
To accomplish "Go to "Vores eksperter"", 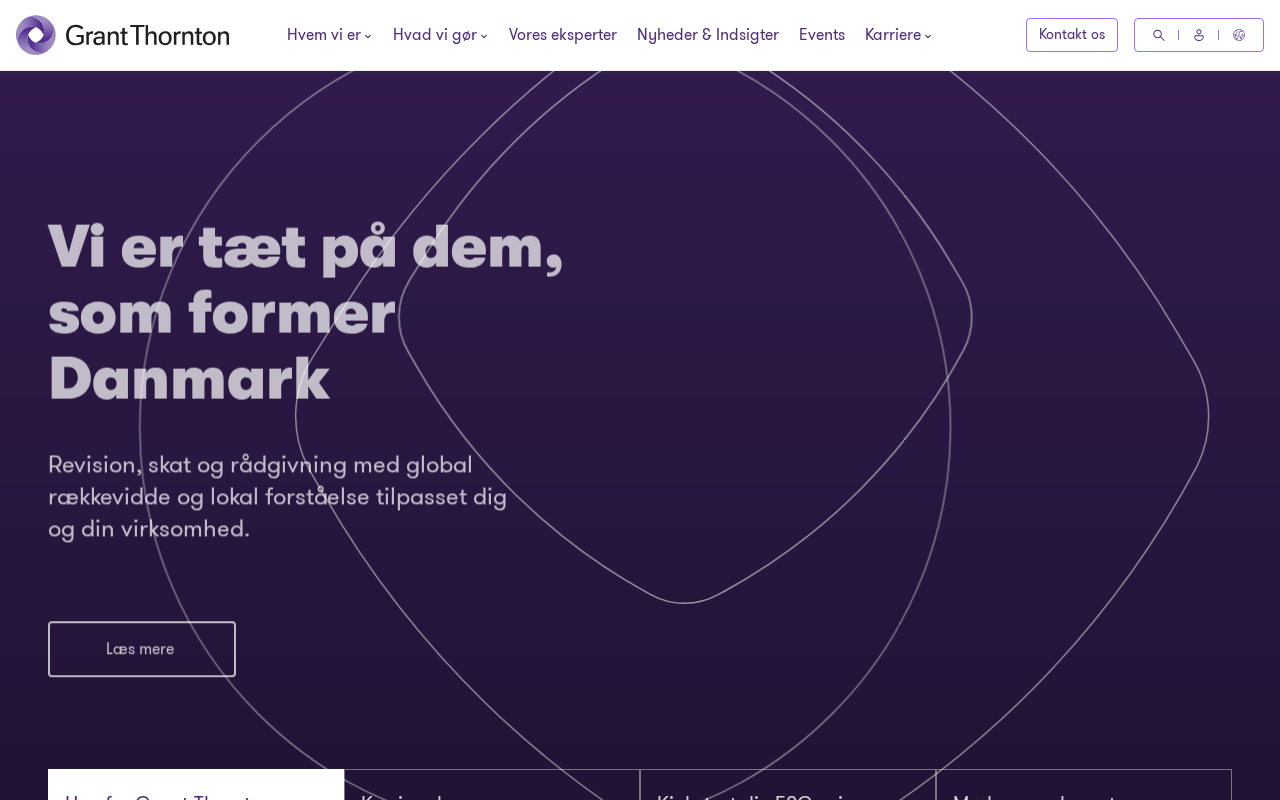I will click(x=563, y=35).
